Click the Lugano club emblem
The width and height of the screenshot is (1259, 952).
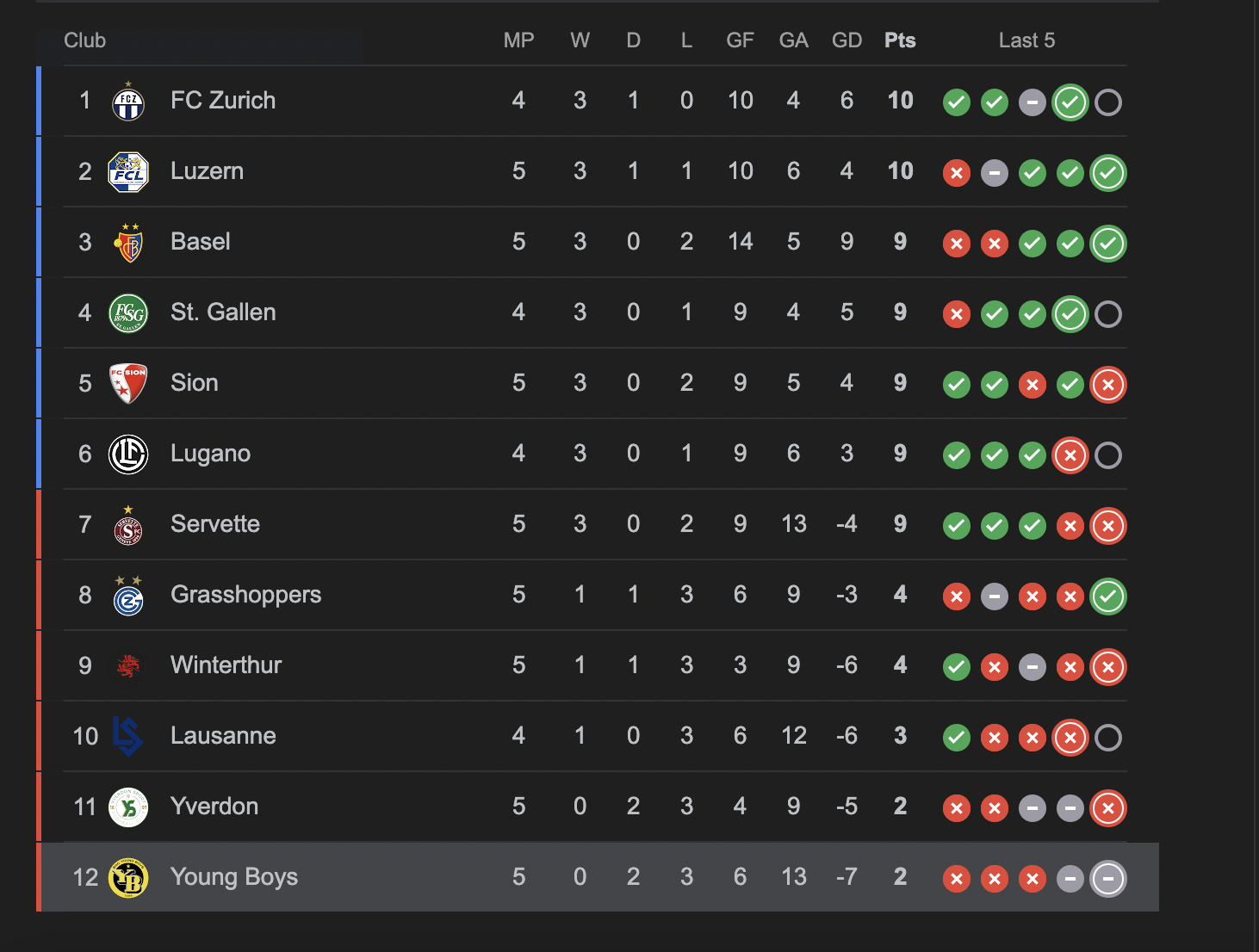[128, 454]
